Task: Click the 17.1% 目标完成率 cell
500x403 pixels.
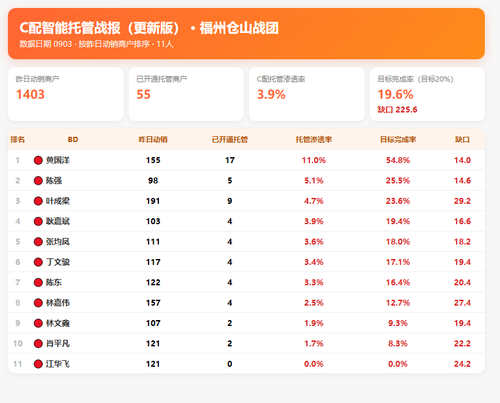Action: 398,262
